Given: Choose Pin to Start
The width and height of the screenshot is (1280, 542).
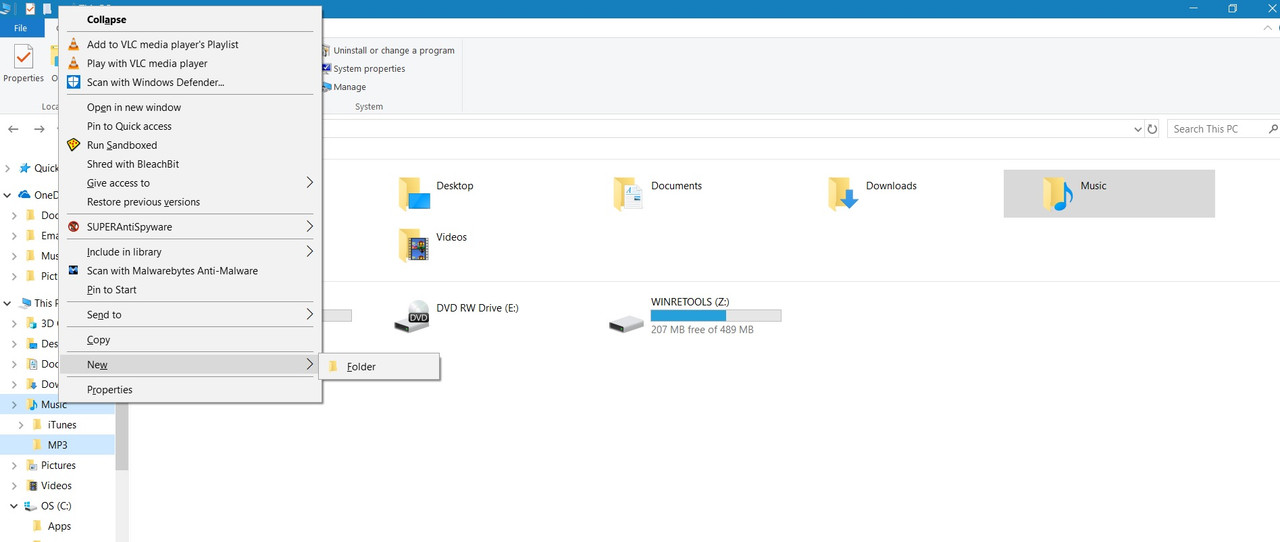Looking at the screenshot, I should pyautogui.click(x=190, y=290).
